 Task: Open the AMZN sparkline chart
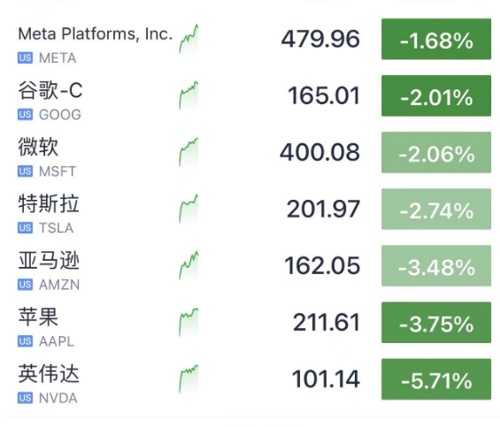(x=189, y=265)
